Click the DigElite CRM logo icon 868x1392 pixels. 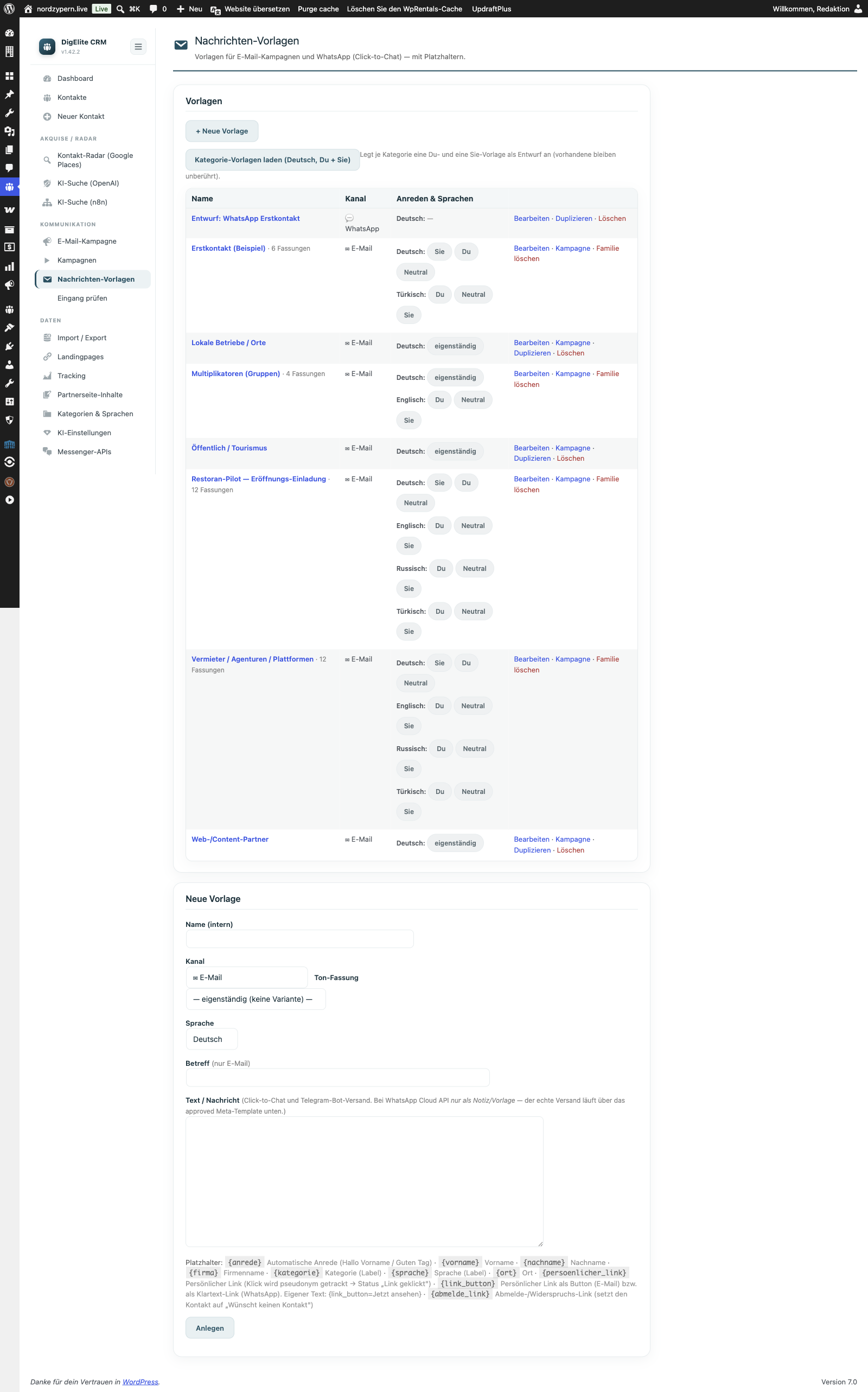coord(47,47)
